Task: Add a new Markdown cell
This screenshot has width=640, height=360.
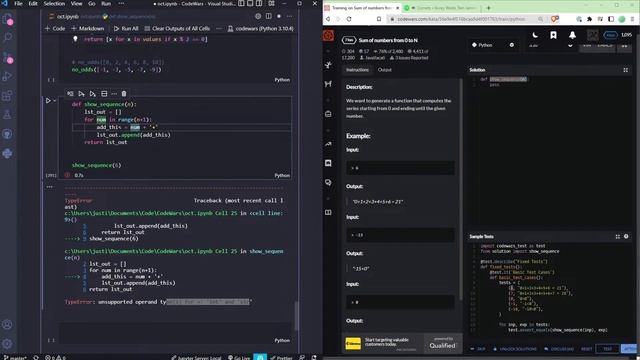Action: [87, 29]
